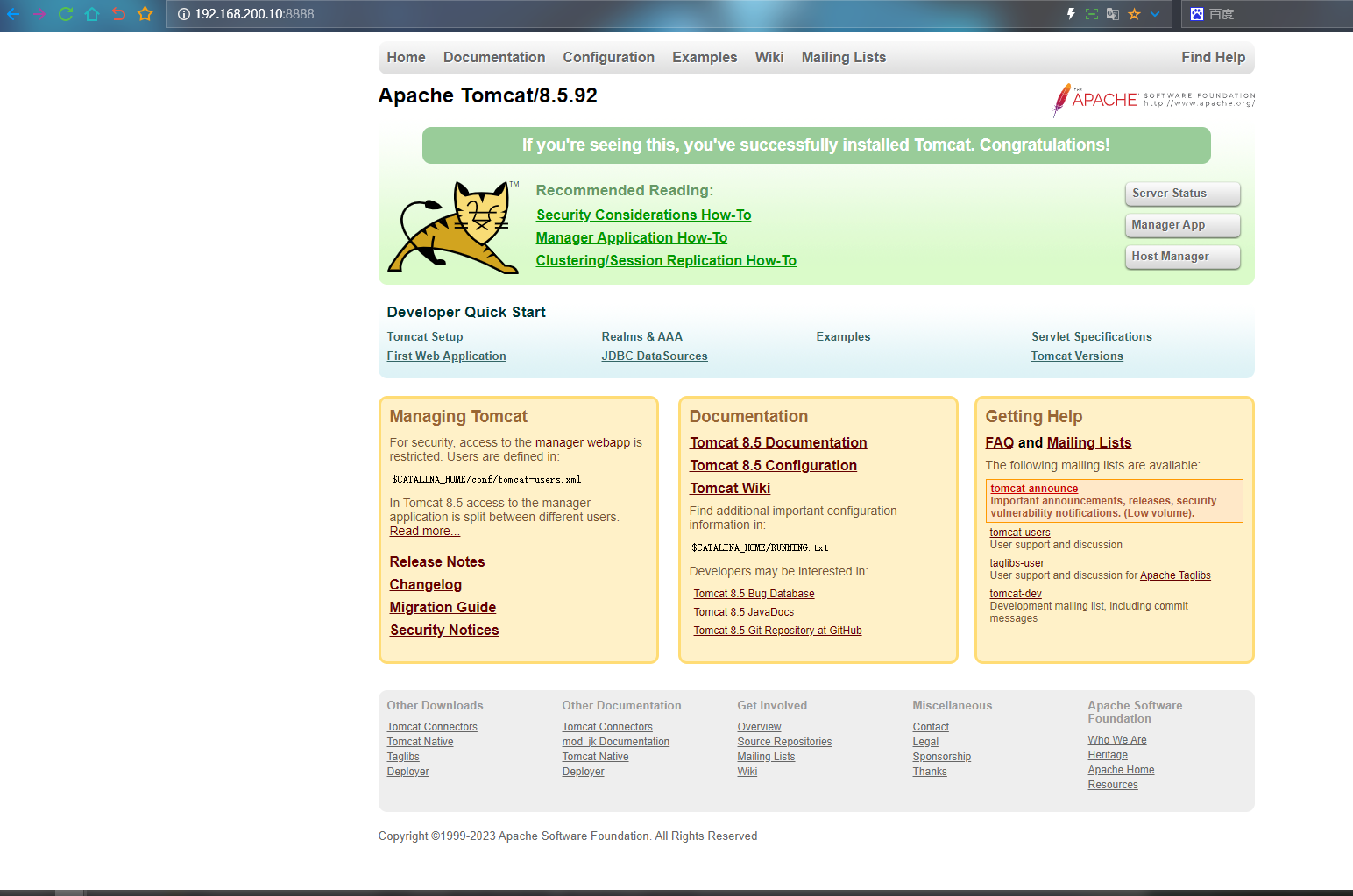The image size is (1353, 896).
Task: Click the Manager App button
Action: pos(1183,225)
